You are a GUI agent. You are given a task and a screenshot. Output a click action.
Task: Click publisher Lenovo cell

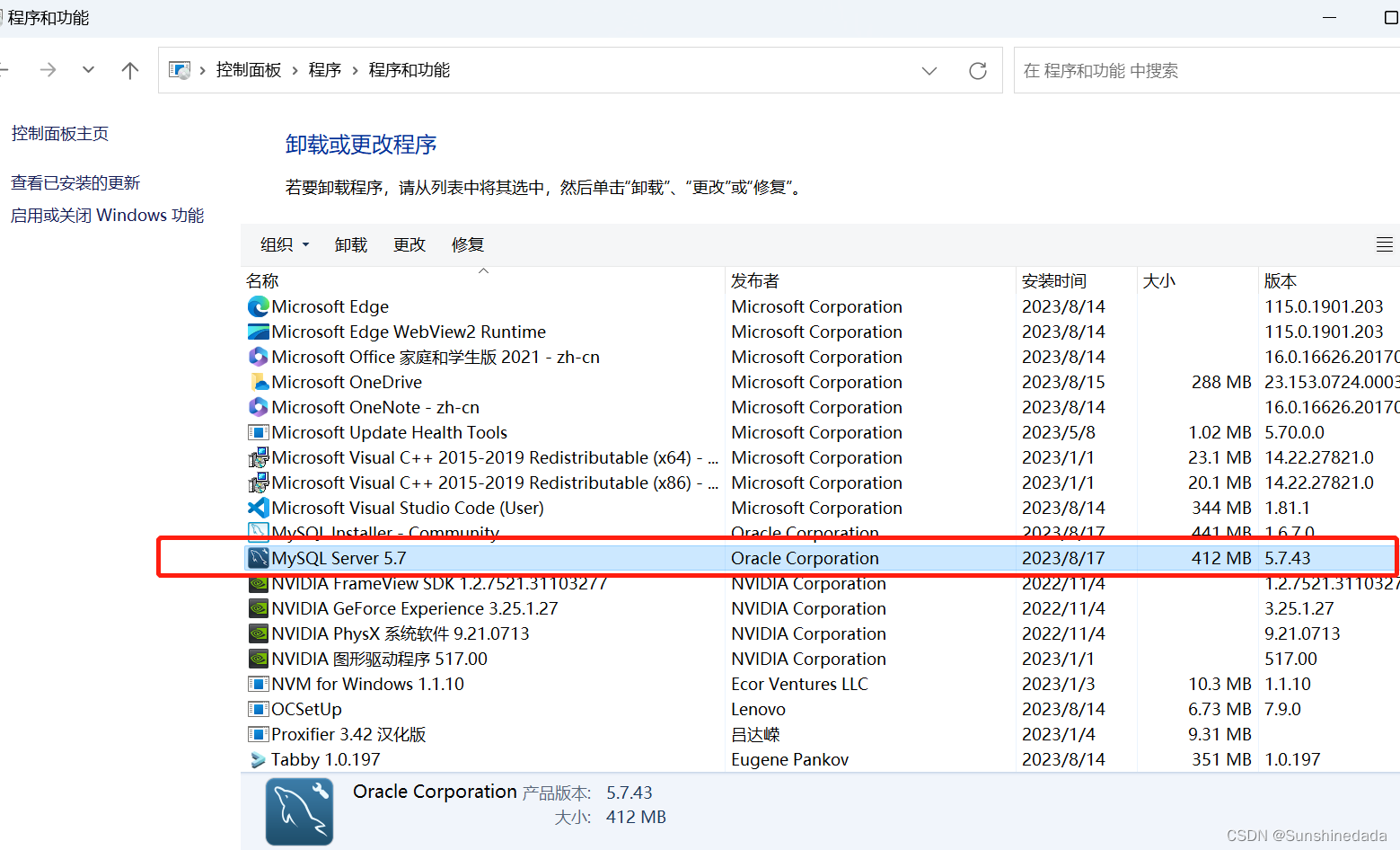[758, 709]
